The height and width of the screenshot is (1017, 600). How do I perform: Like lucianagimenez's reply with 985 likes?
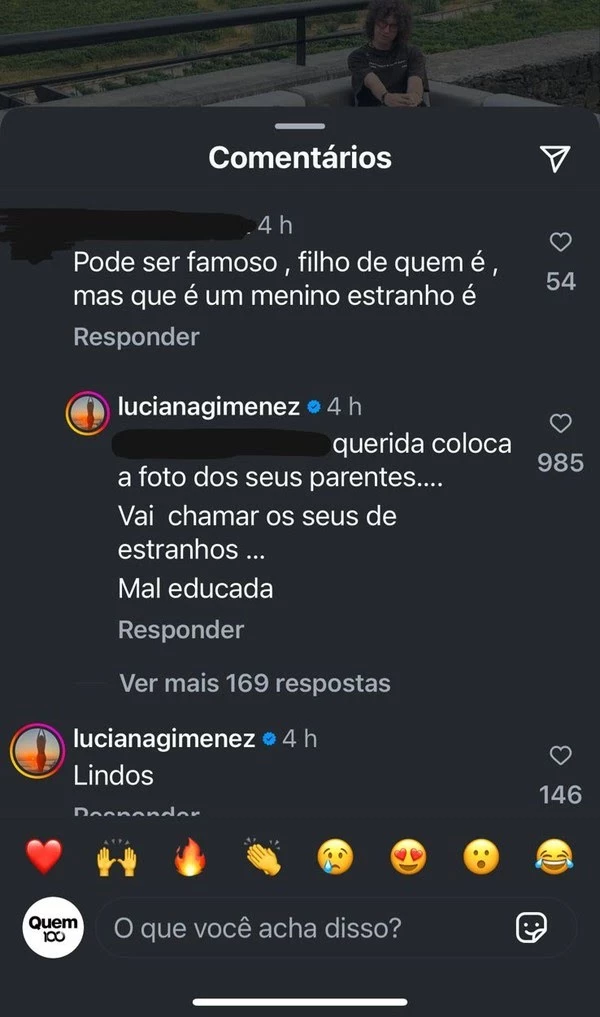(x=561, y=424)
